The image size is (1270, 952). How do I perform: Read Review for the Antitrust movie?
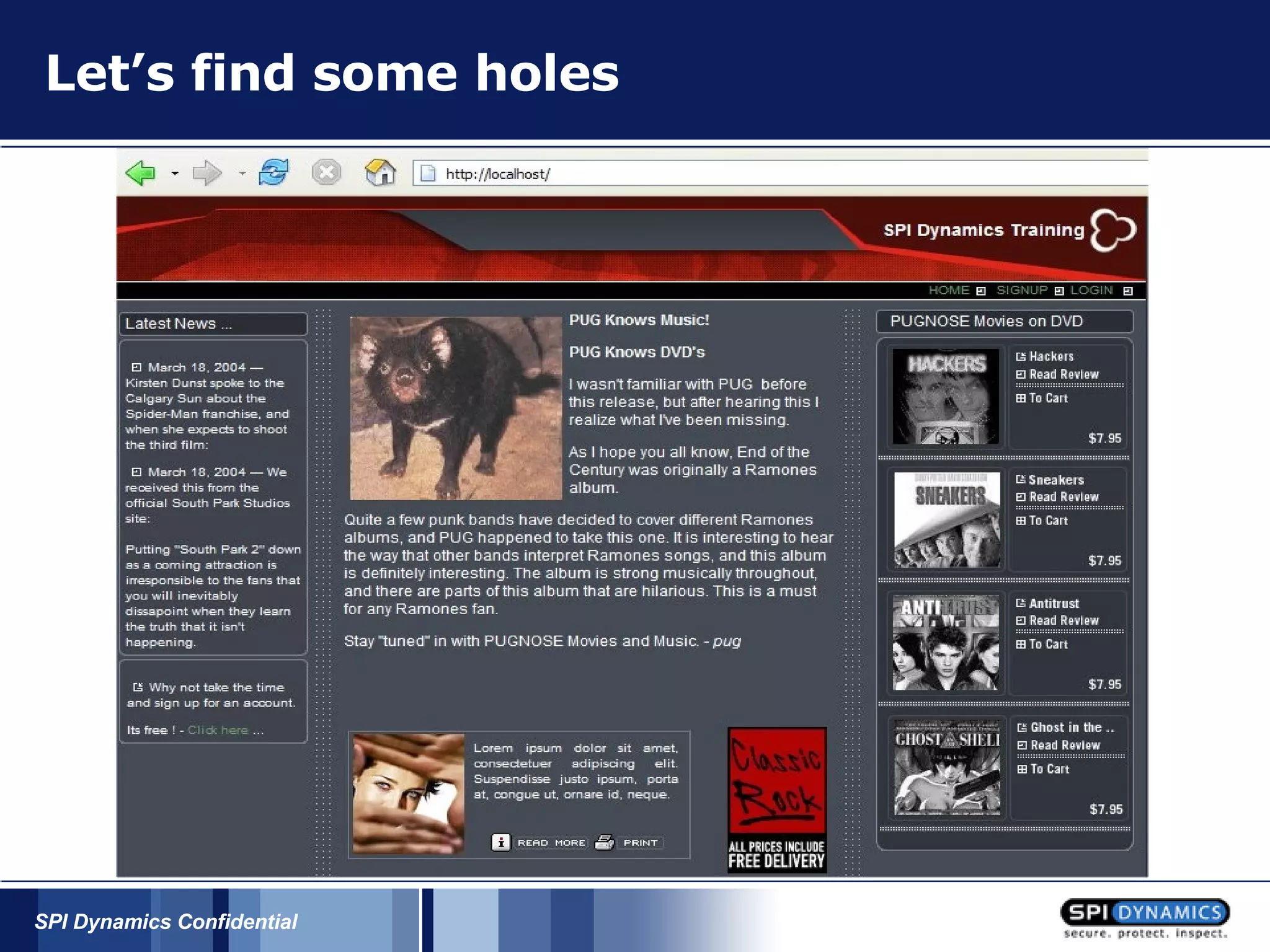(x=1064, y=620)
